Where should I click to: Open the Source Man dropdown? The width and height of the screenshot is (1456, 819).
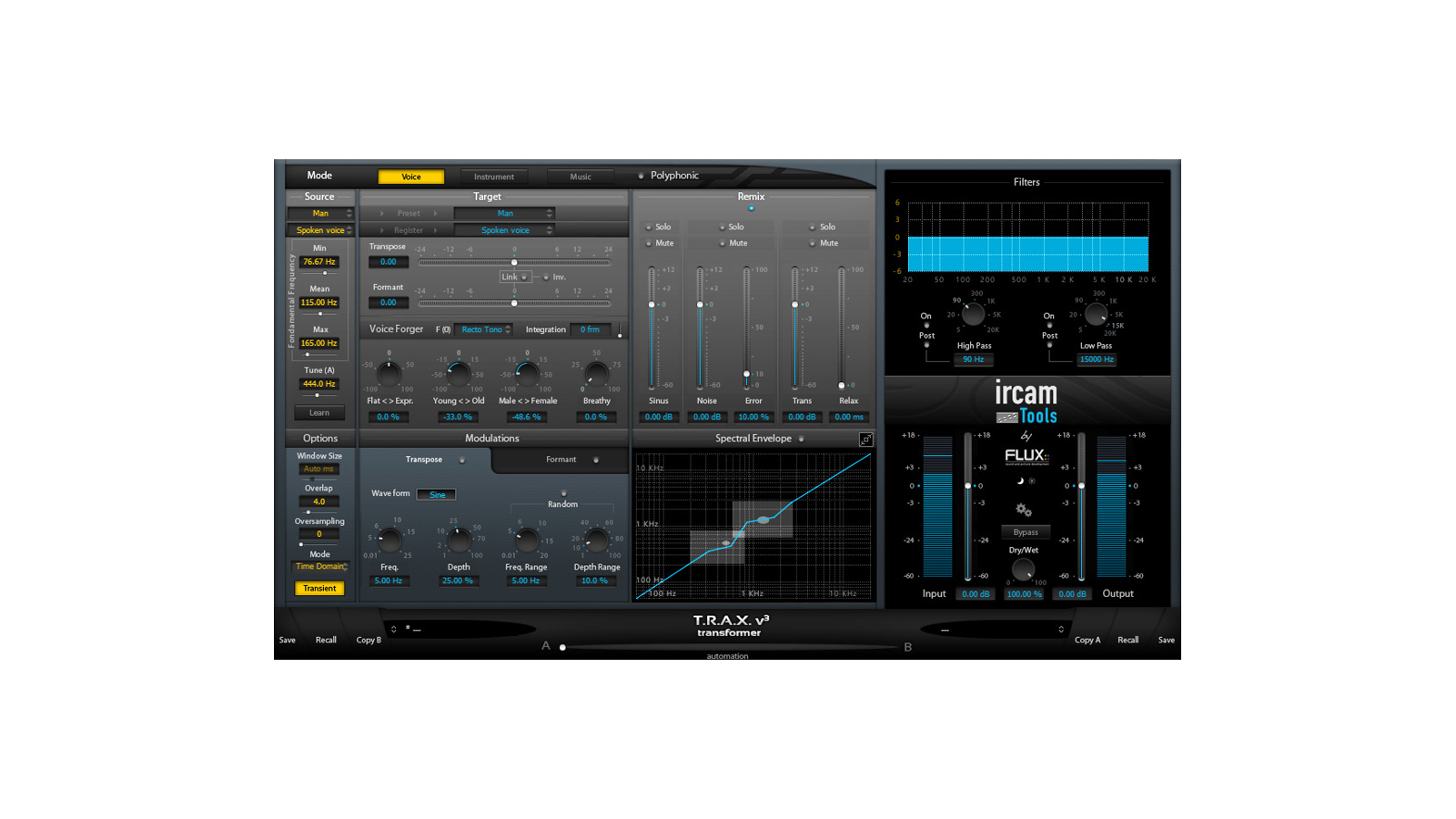(320, 214)
